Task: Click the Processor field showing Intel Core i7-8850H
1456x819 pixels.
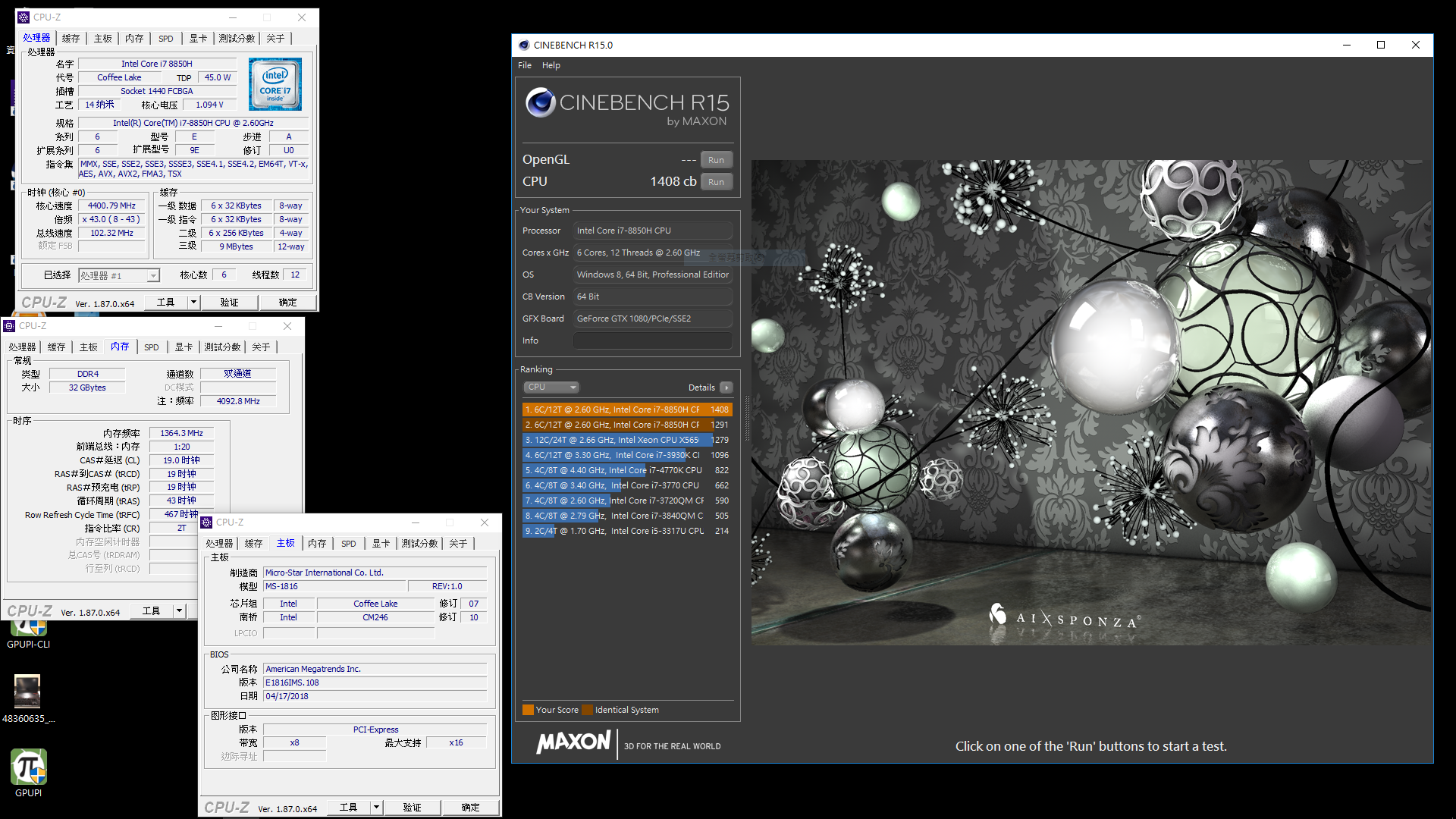Action: pos(652,231)
